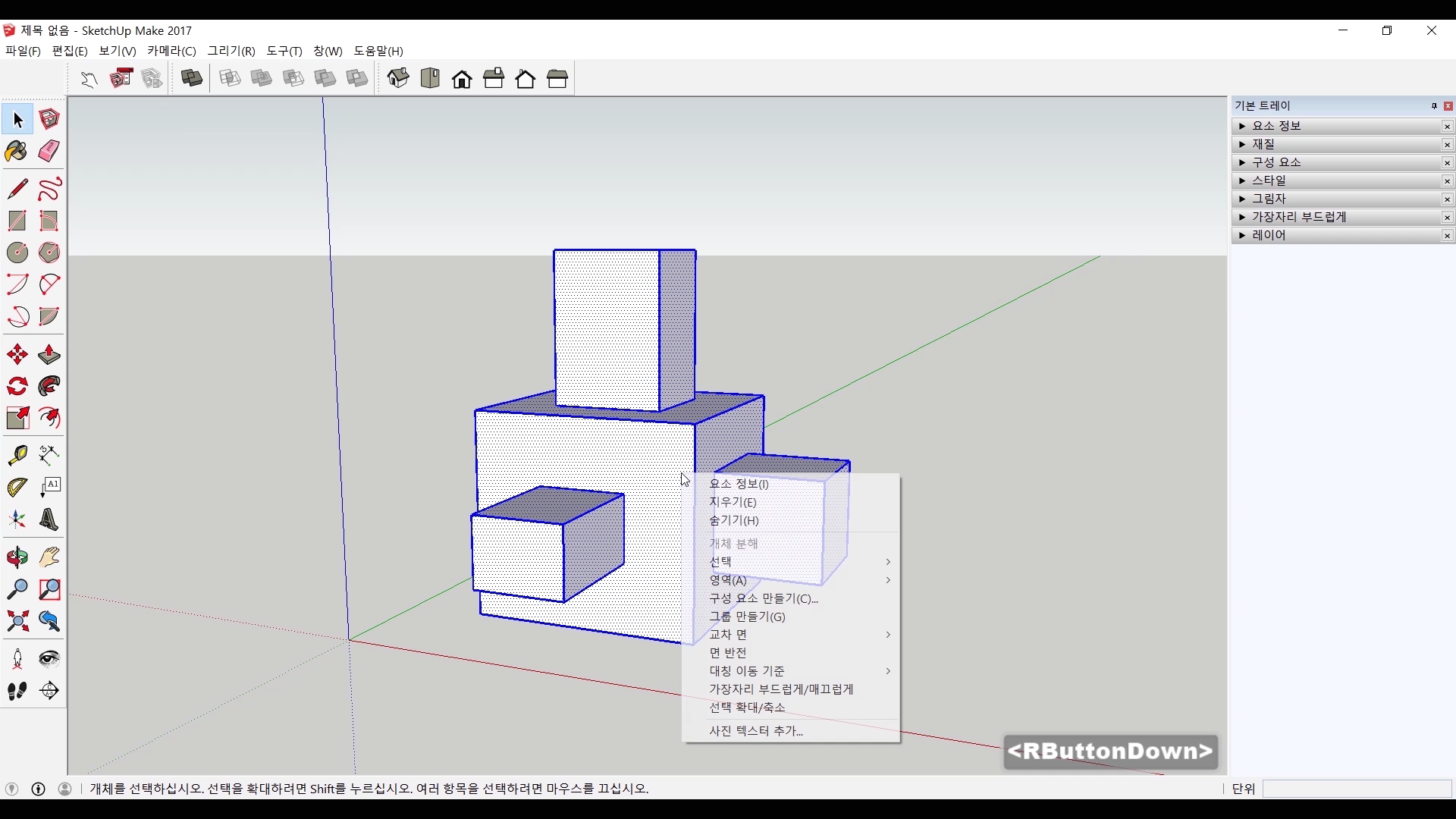
Task: Choose 그룹 만들기(G) from context menu
Action: [747, 617]
